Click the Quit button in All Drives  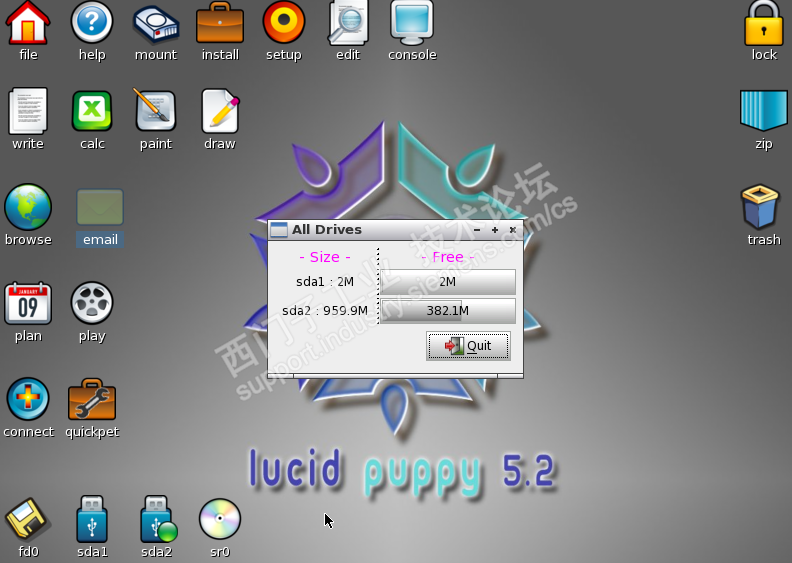point(468,346)
